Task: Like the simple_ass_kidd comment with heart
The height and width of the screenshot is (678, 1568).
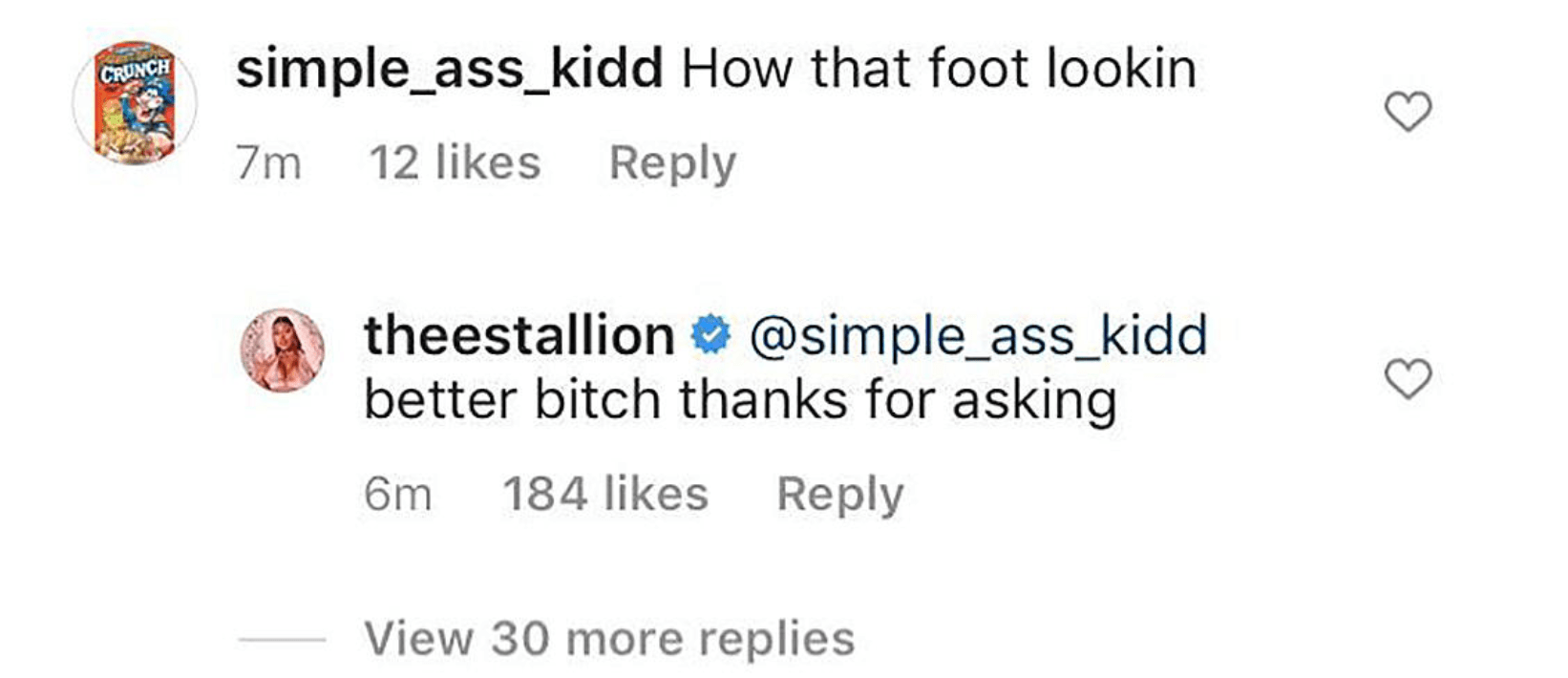Action: pyautogui.click(x=1408, y=112)
